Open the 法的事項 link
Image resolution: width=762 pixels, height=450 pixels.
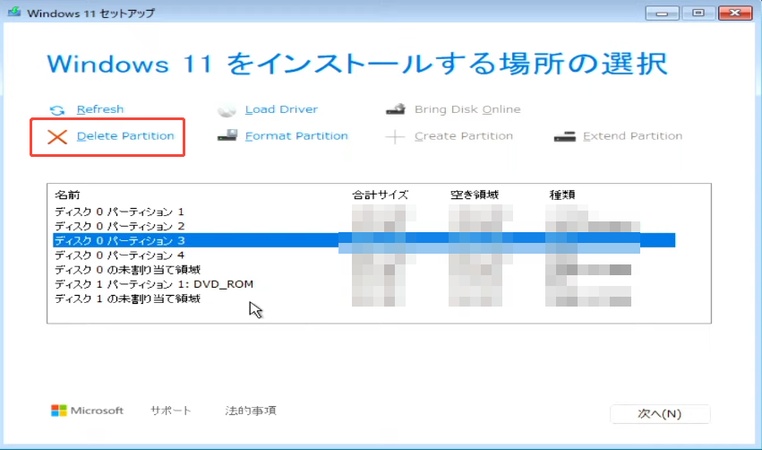point(250,411)
